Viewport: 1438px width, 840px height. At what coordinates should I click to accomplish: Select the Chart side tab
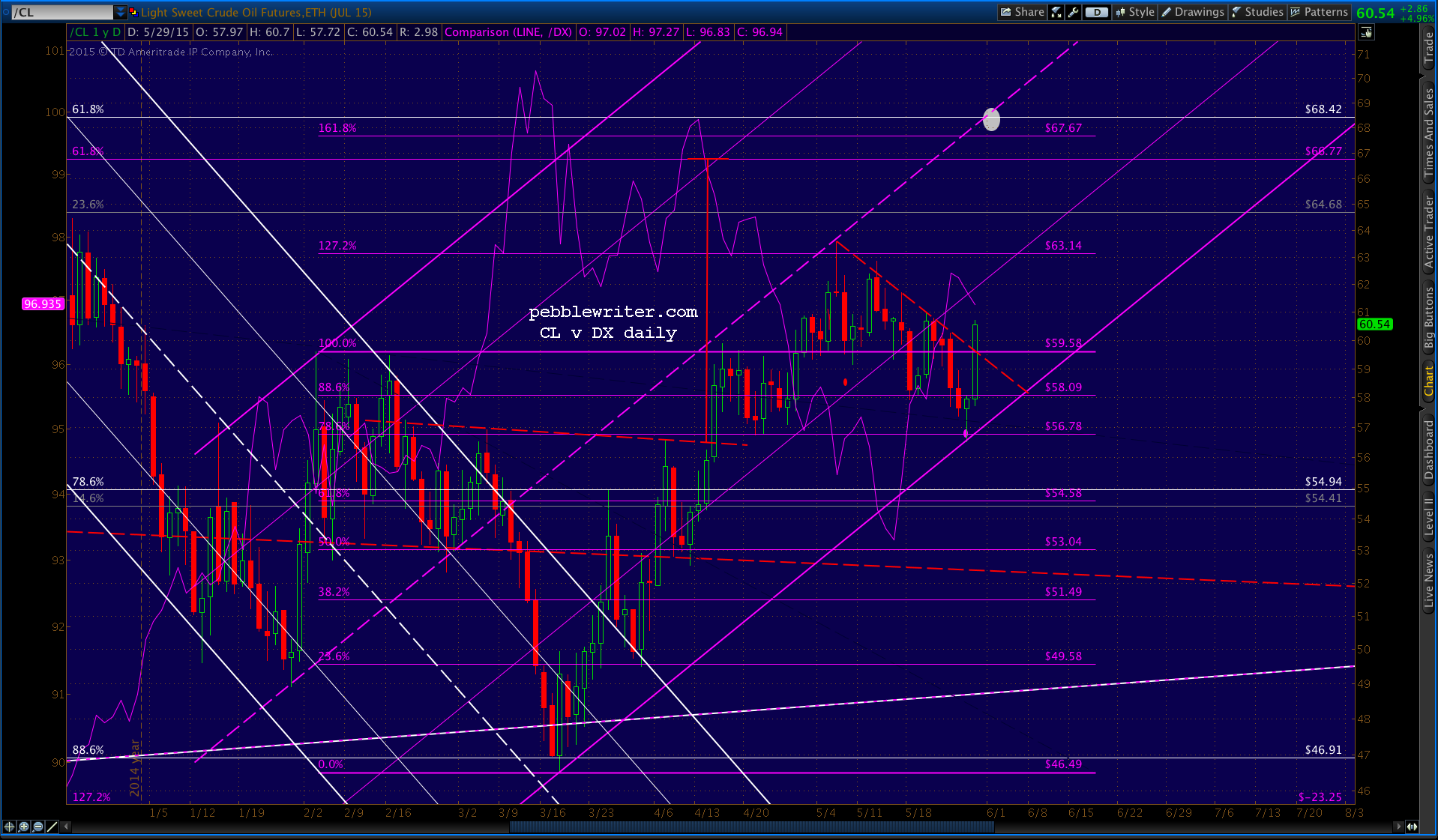point(1429,381)
